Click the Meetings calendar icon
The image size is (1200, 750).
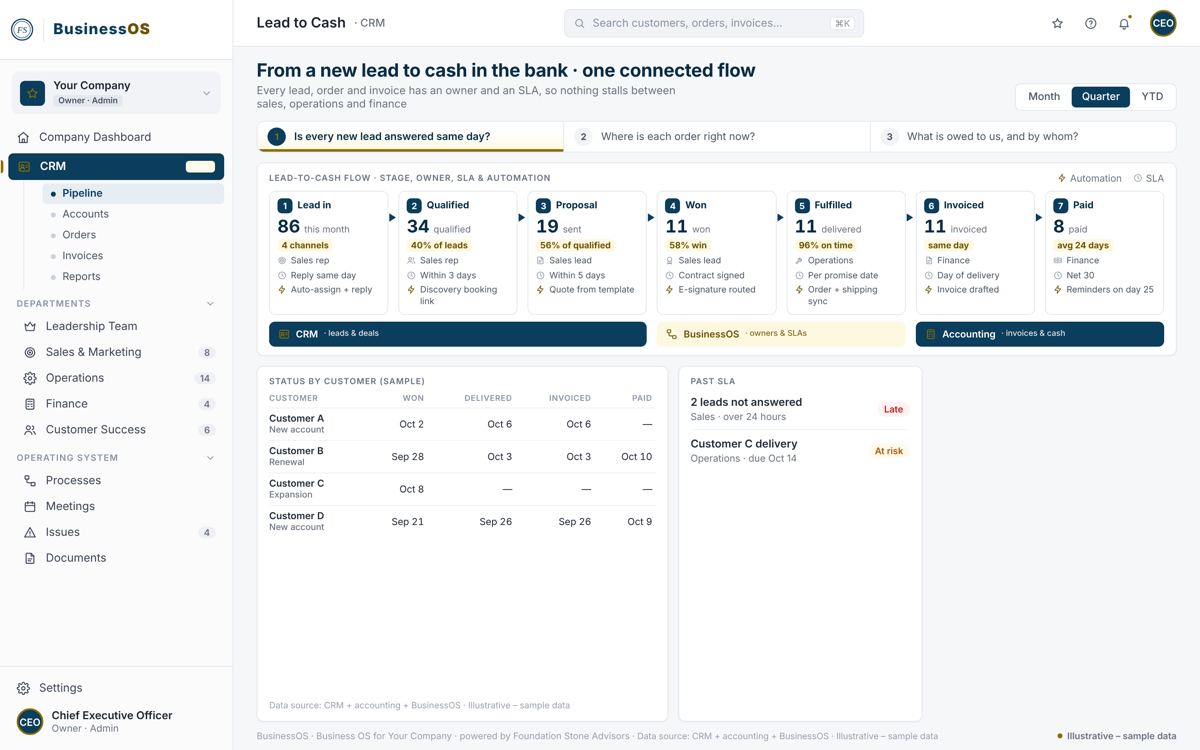[x=30, y=506]
